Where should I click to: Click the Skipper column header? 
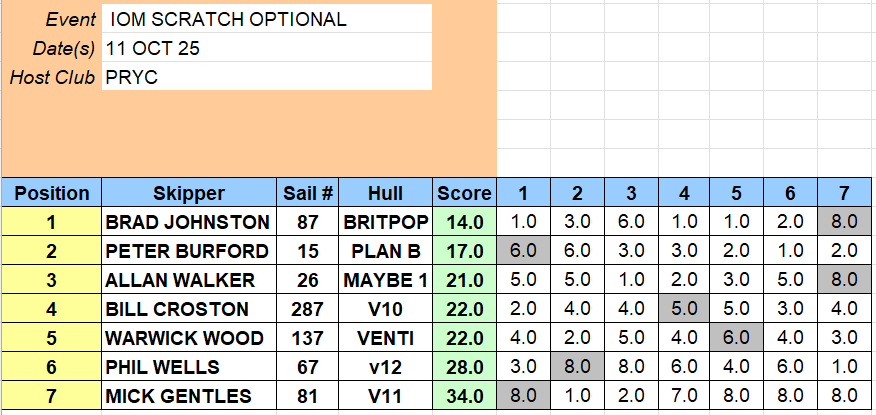coord(189,193)
